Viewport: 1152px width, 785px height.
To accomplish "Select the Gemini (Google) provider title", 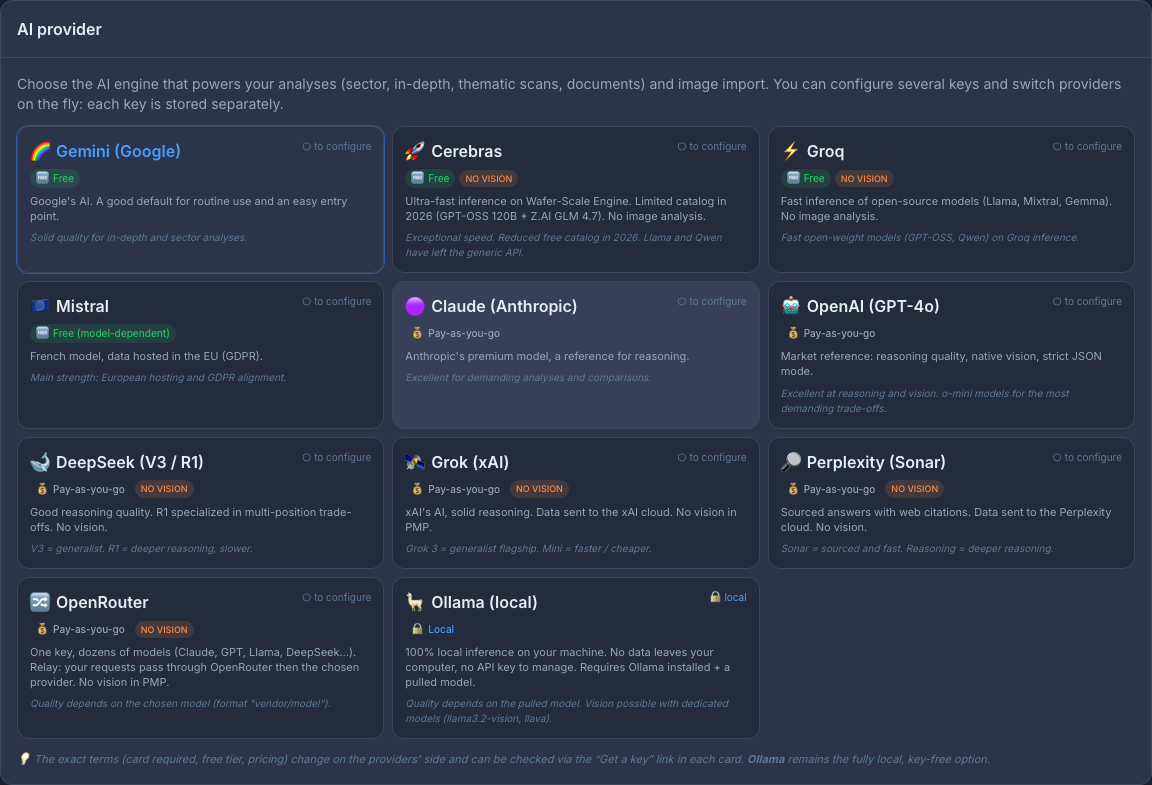I will 118,151.
